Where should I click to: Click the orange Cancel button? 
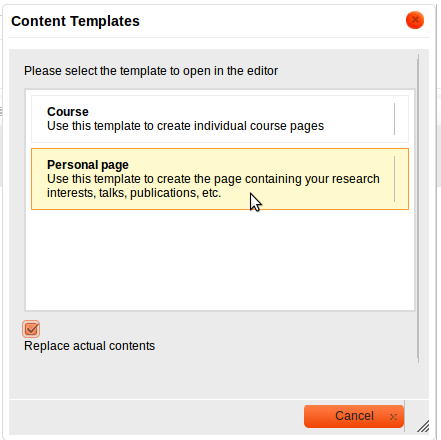click(354, 416)
